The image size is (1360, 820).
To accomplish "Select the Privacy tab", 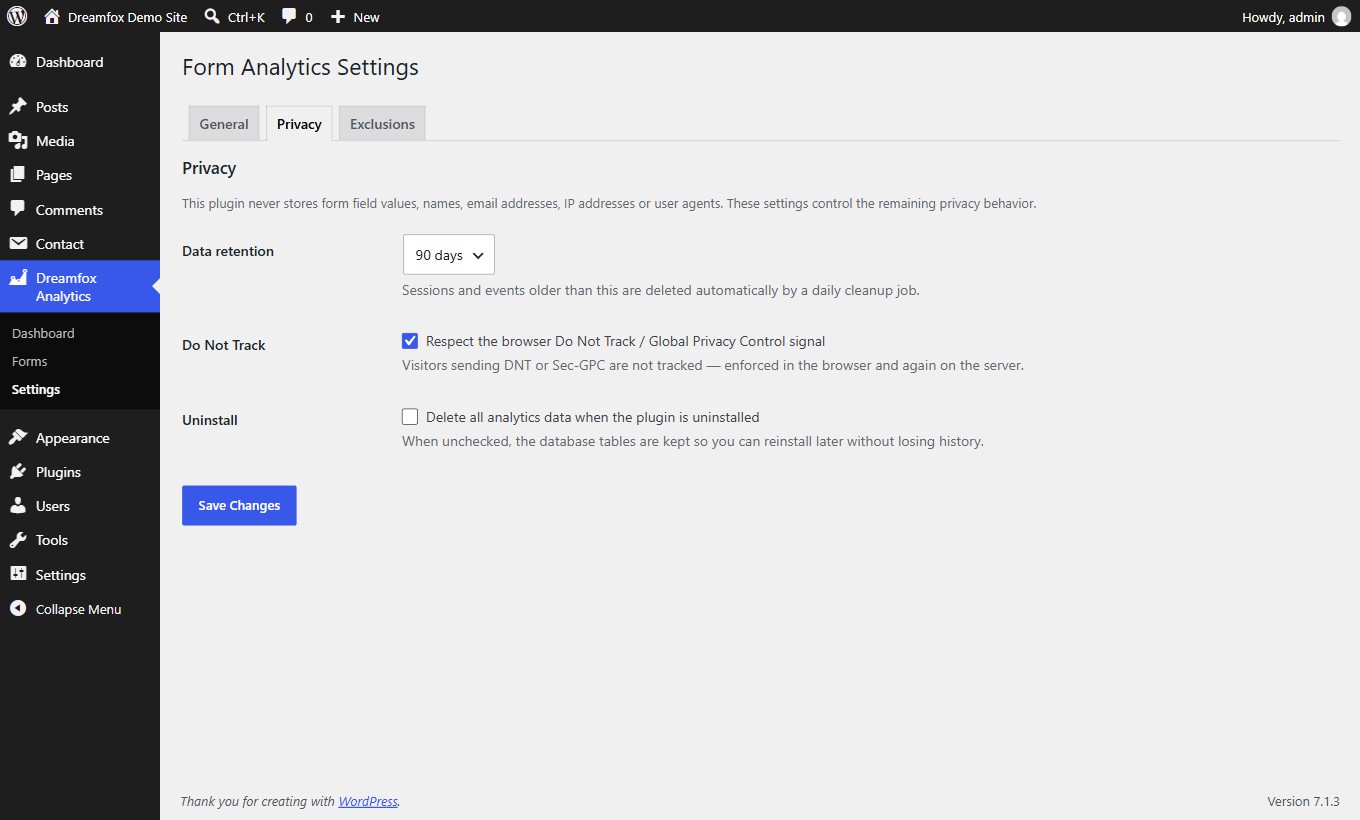I will coord(299,124).
